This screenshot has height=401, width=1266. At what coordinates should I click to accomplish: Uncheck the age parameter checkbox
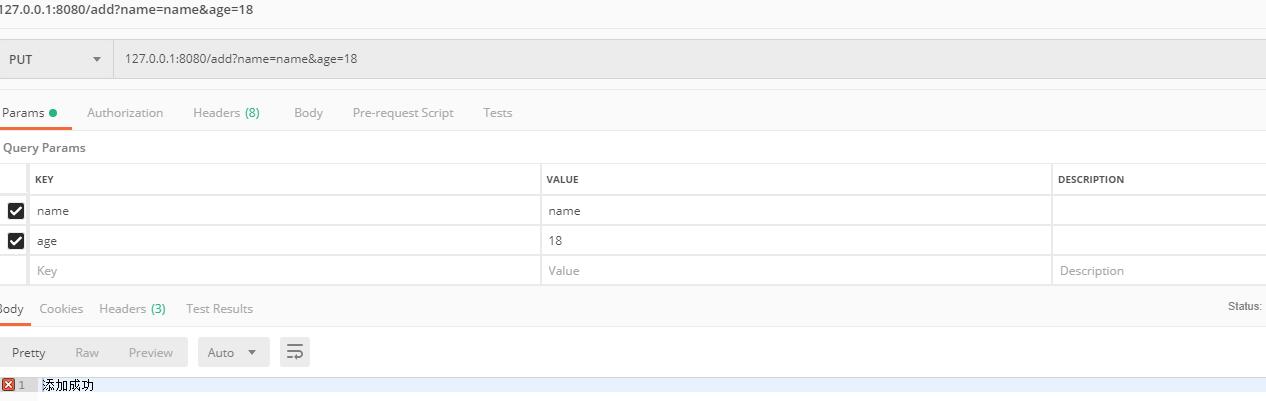(x=15, y=241)
